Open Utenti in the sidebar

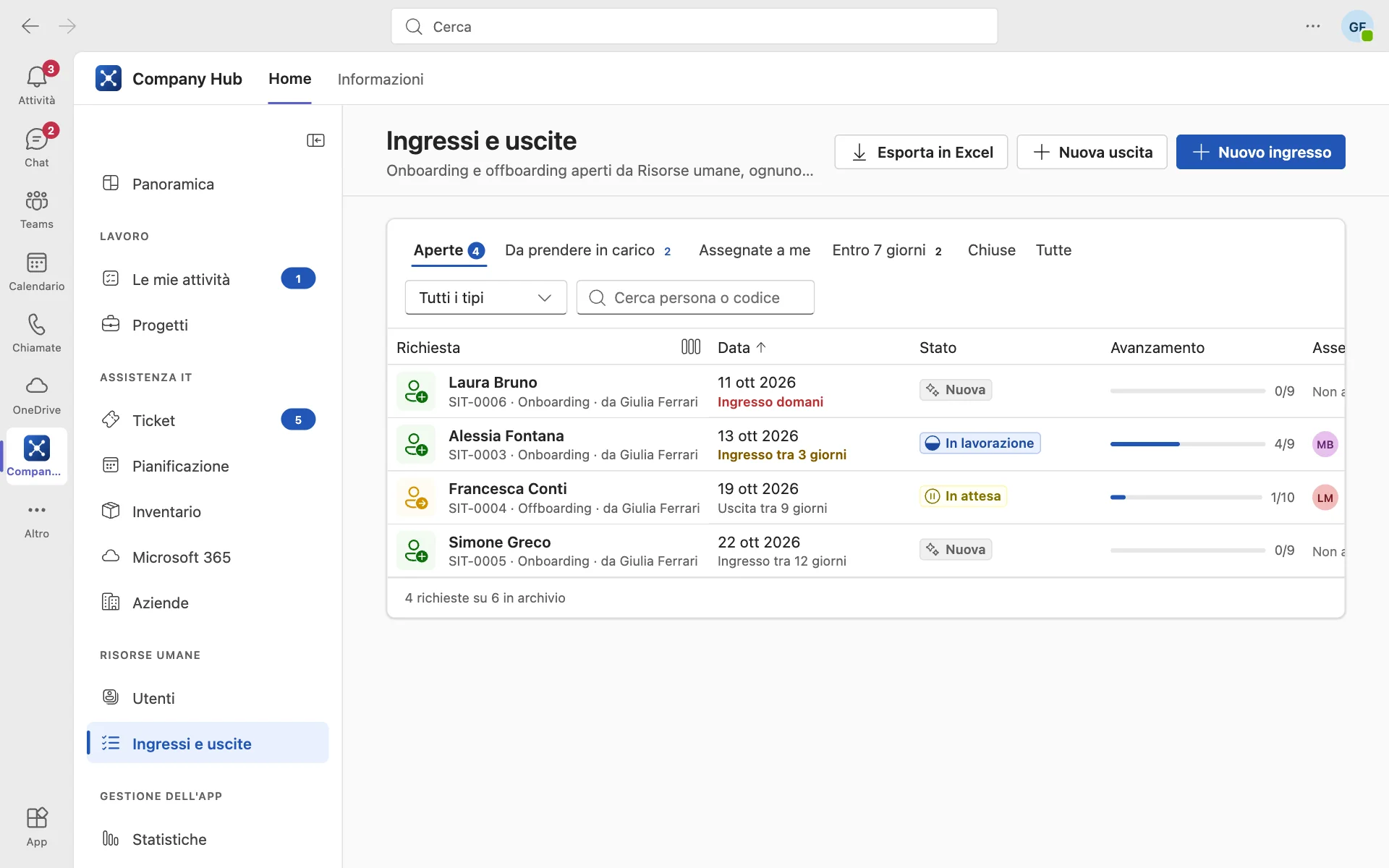pos(208,698)
